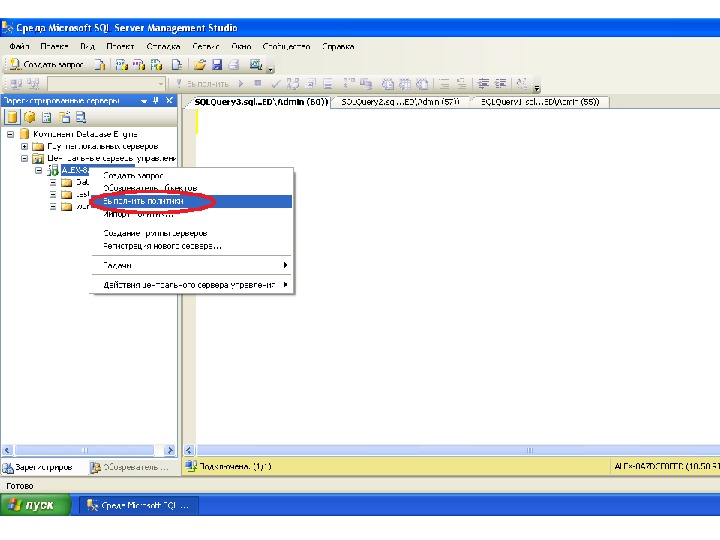Click left arrow of registered servers scrollbar
Screen dimensions: 720x540
7,450
